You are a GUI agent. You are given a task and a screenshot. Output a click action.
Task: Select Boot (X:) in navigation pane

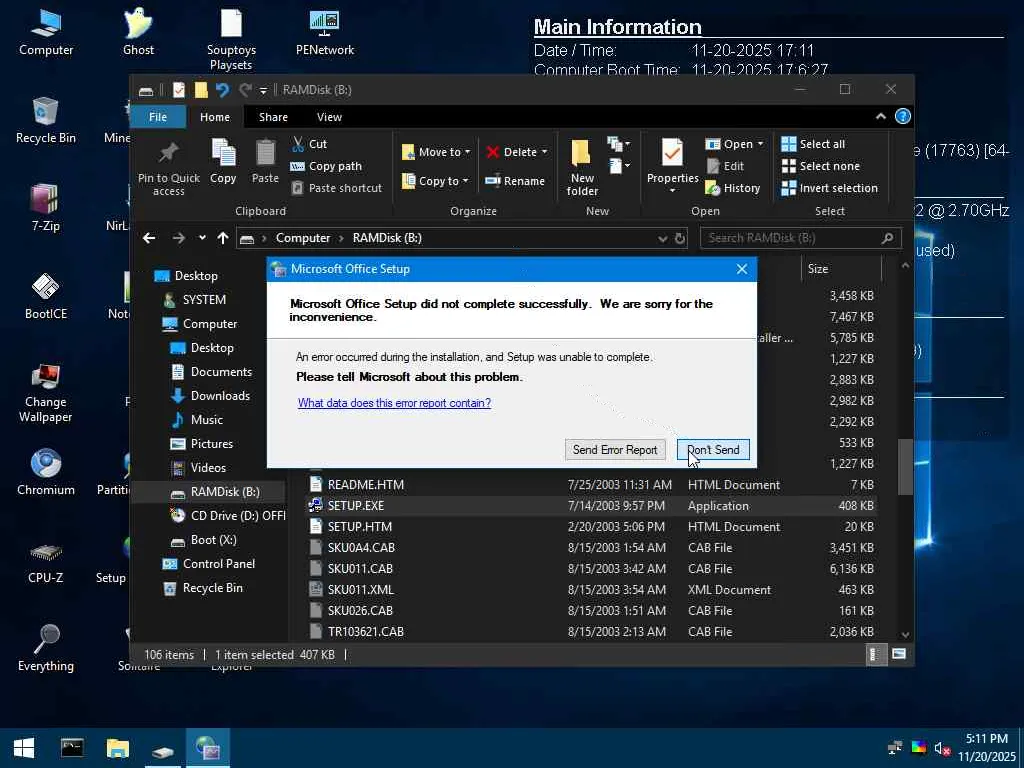(213, 540)
